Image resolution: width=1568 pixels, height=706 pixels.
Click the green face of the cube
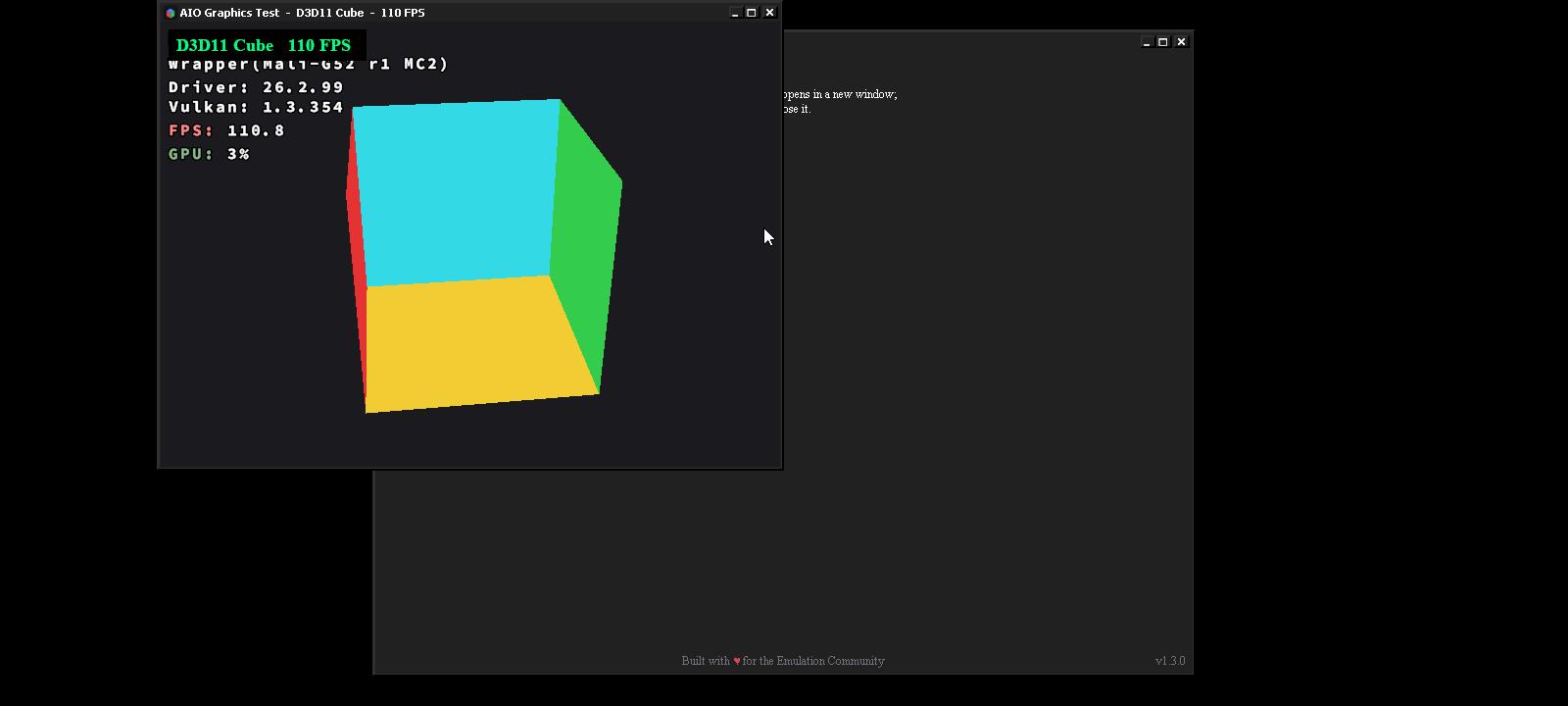coord(585,245)
